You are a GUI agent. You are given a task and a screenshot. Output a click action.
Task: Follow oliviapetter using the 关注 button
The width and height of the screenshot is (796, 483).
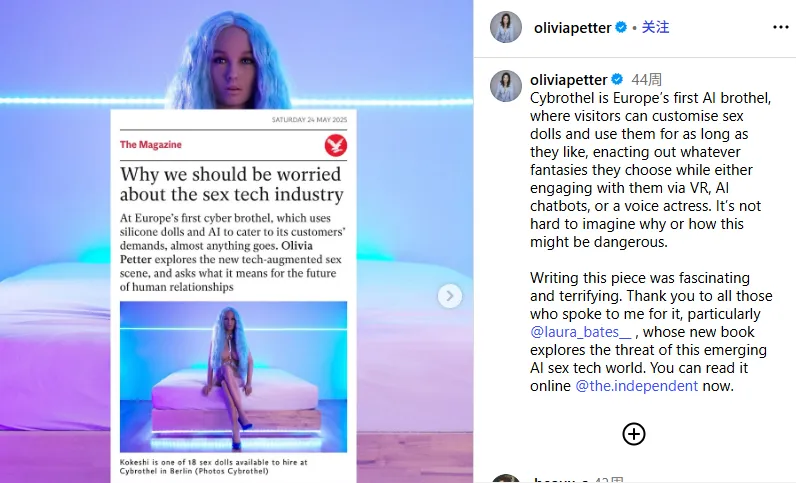pos(655,27)
